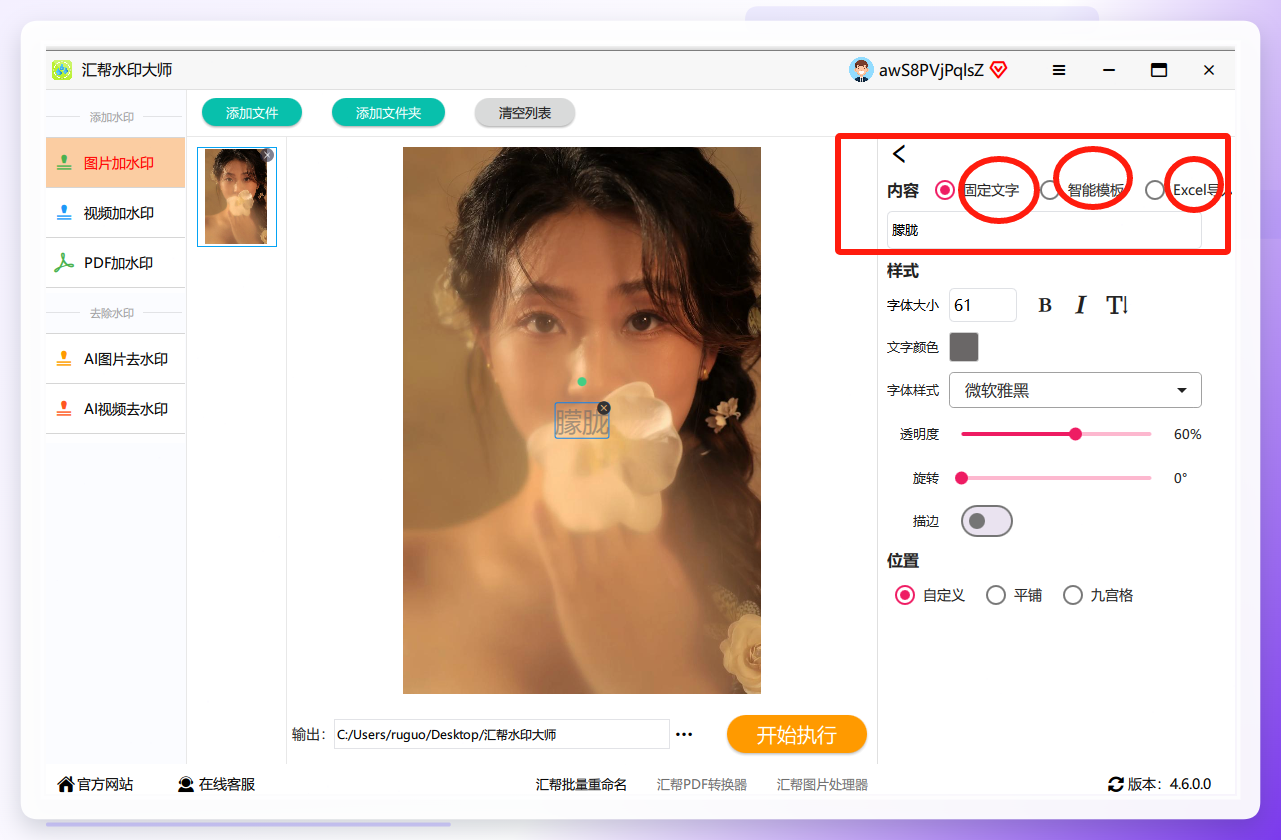Toggle vertical text direction icon
Screen dimensions: 1281x840
[x=1117, y=306]
